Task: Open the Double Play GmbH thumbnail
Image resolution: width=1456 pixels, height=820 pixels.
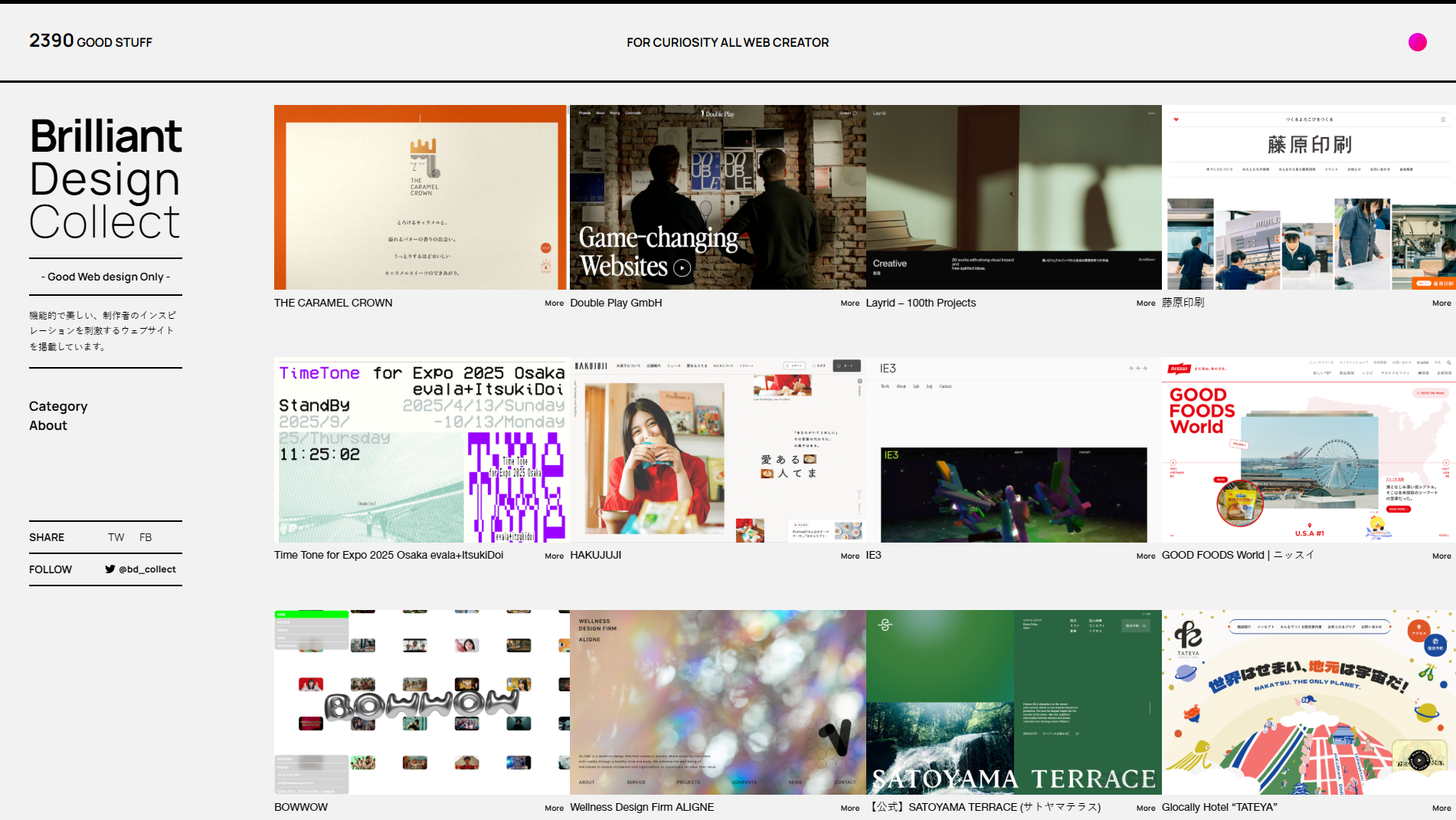Action: pyautogui.click(x=718, y=197)
